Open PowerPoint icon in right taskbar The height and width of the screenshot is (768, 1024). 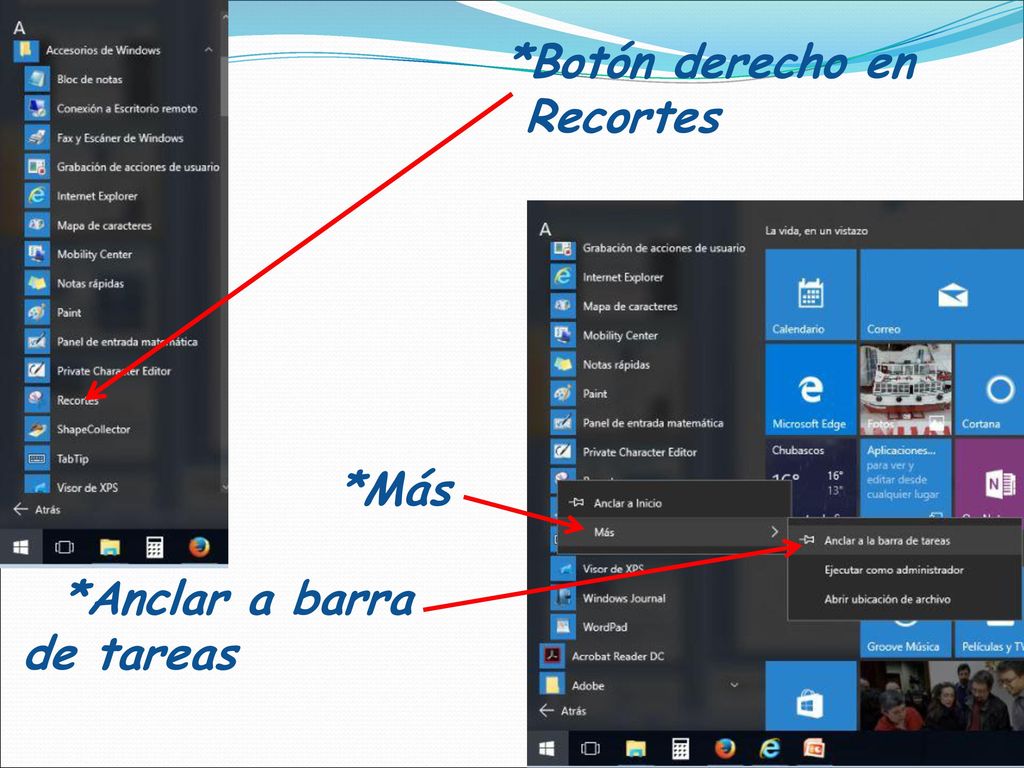coord(814,748)
